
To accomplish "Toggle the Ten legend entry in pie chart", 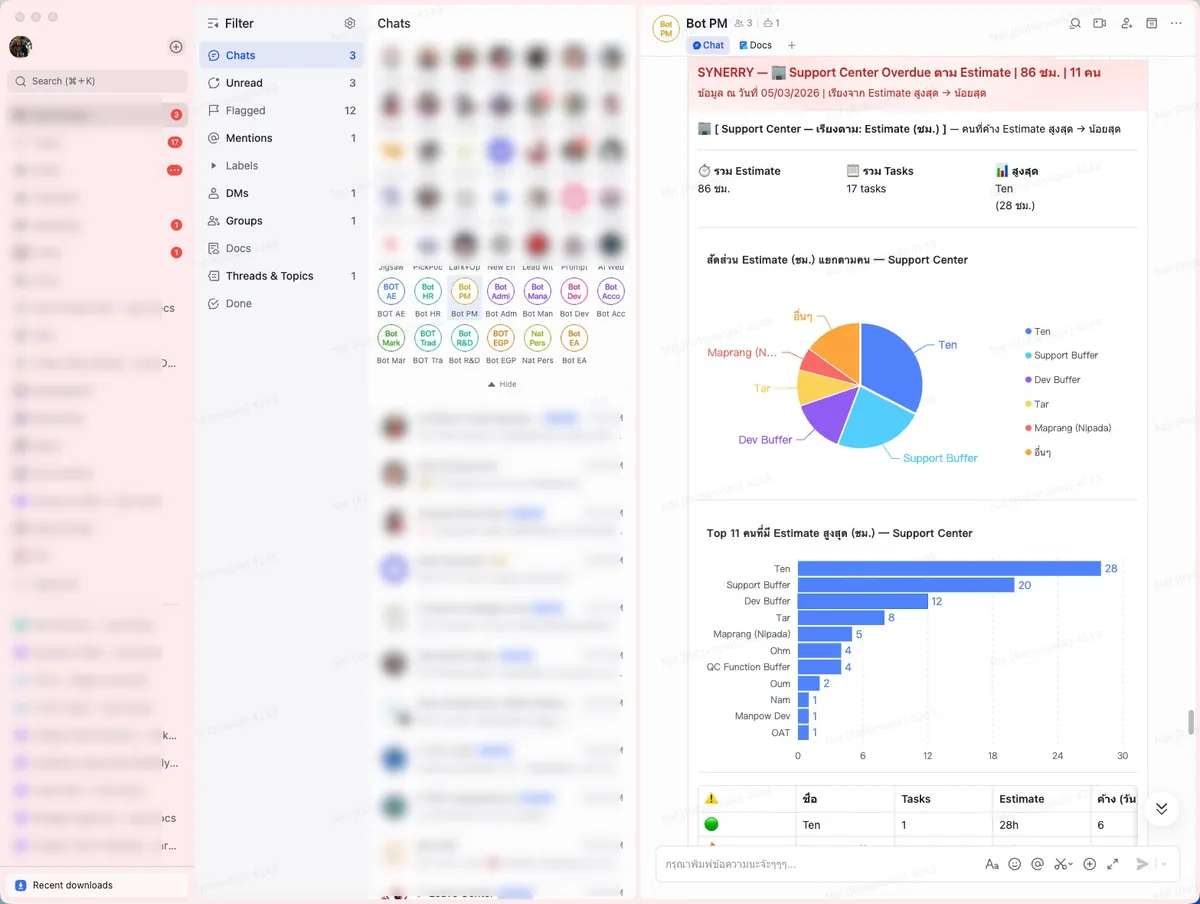I will [1041, 332].
